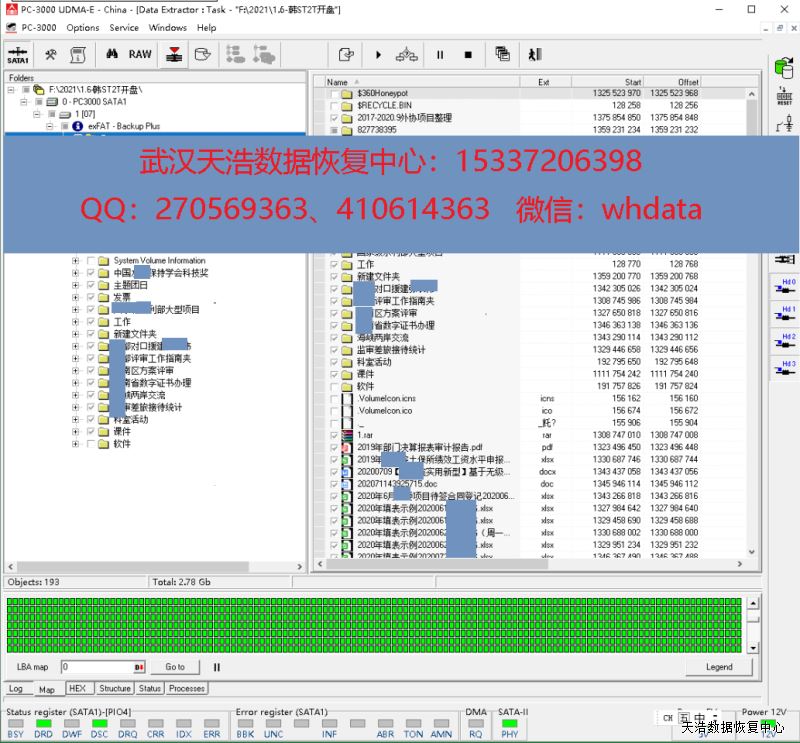800x743 pixels.
Task: Click the LBA map input field
Action: tap(97, 667)
